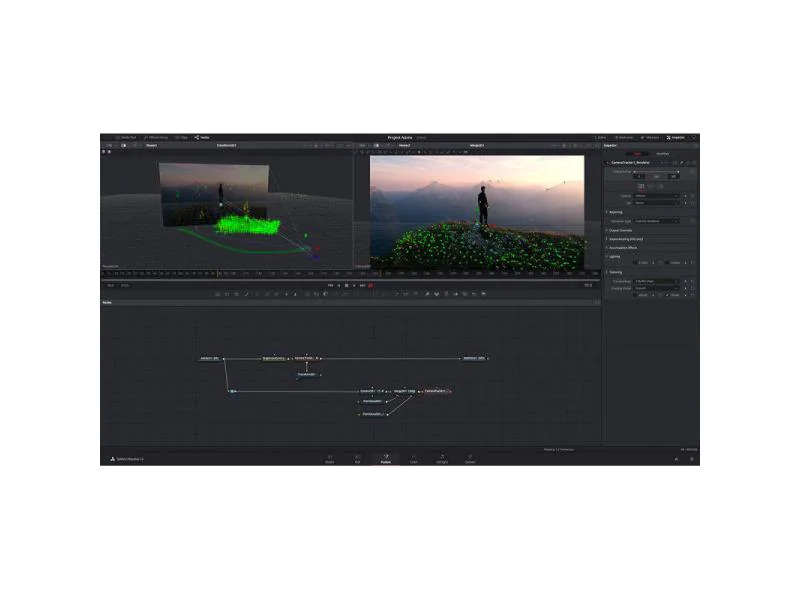This screenshot has height=600, width=800.
Task: Switch to Modifiers tab in Inspector
Action: tap(663, 154)
